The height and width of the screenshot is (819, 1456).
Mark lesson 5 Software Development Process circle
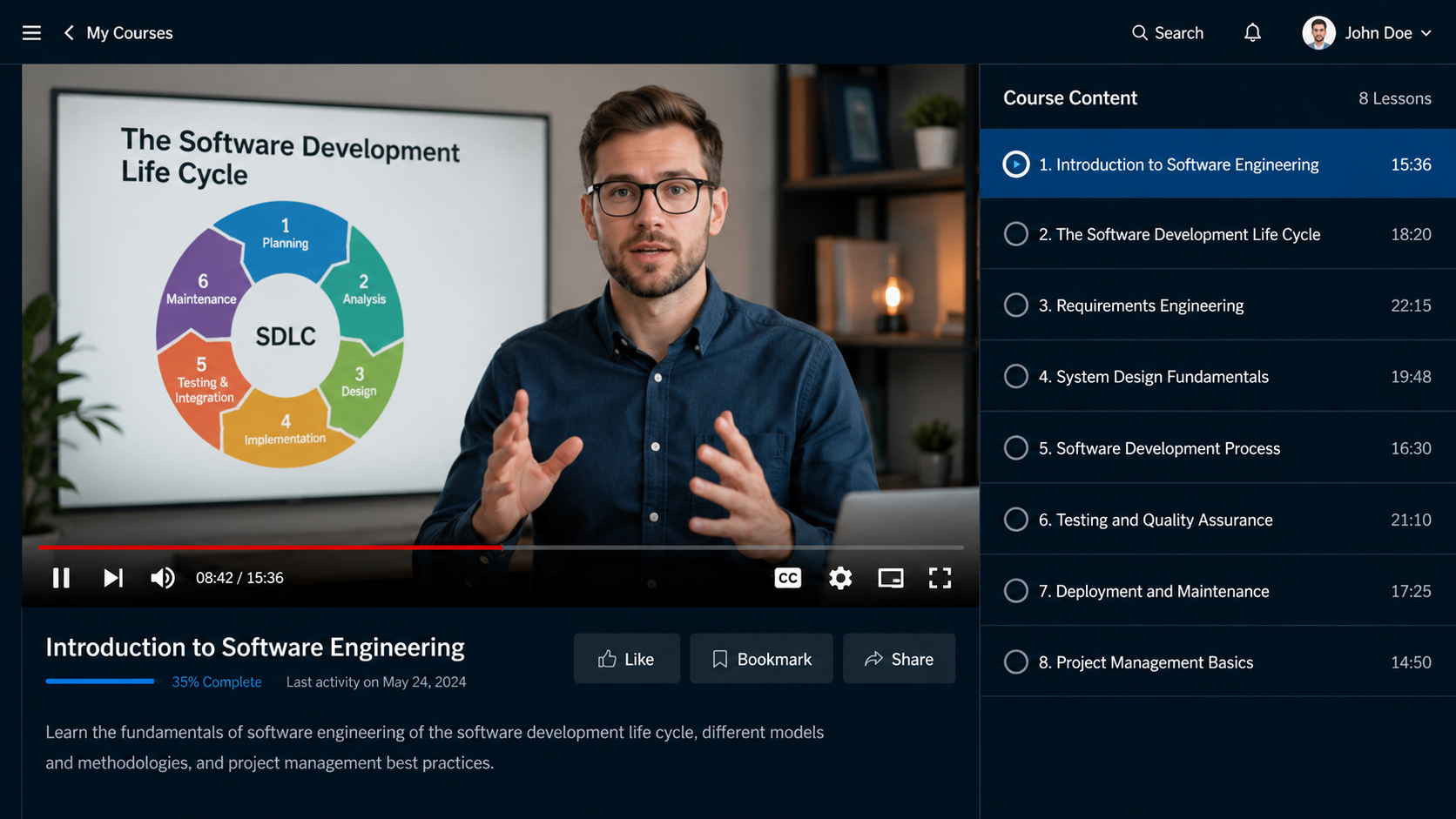click(x=1015, y=448)
